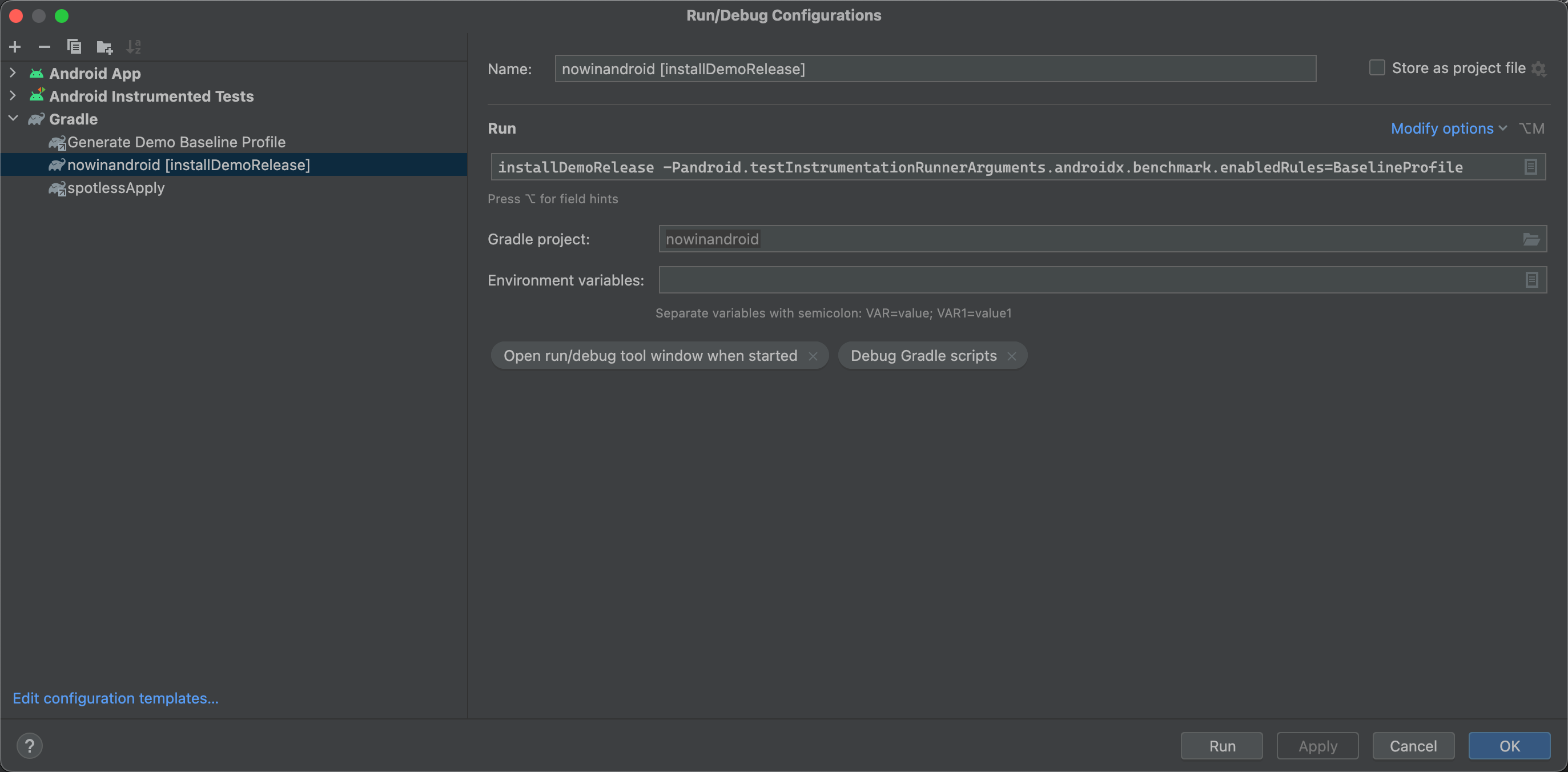Remove the Debug Gradle scripts tag
1568x772 pixels.
pos(1012,355)
